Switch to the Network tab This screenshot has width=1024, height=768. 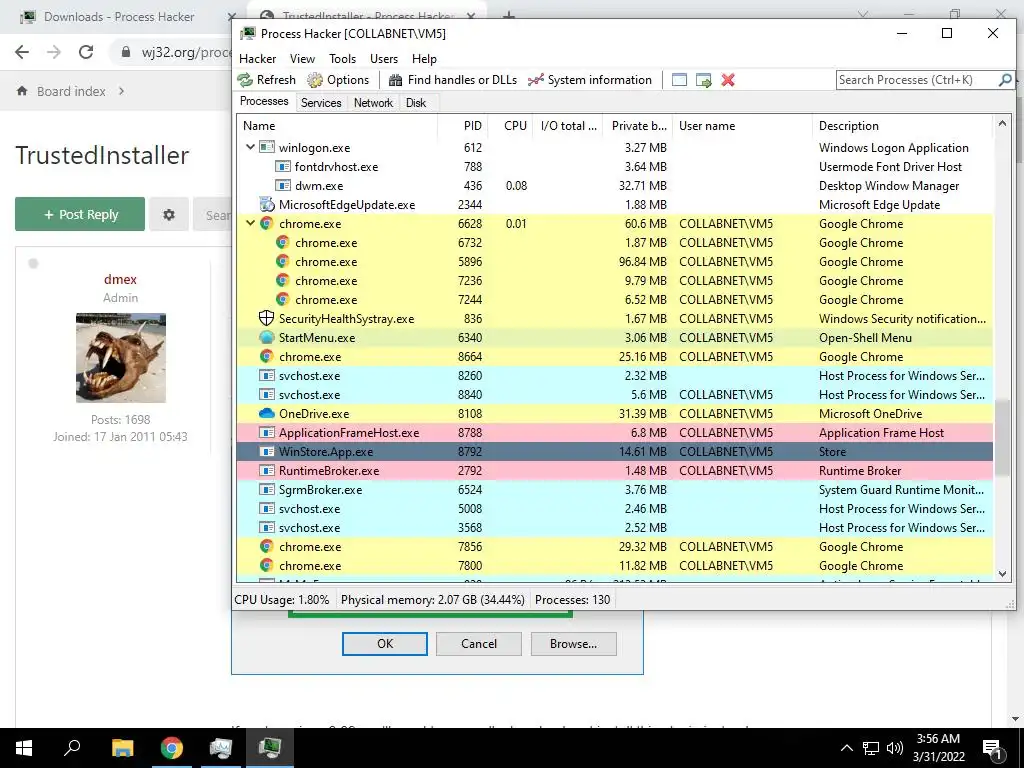pos(374,103)
